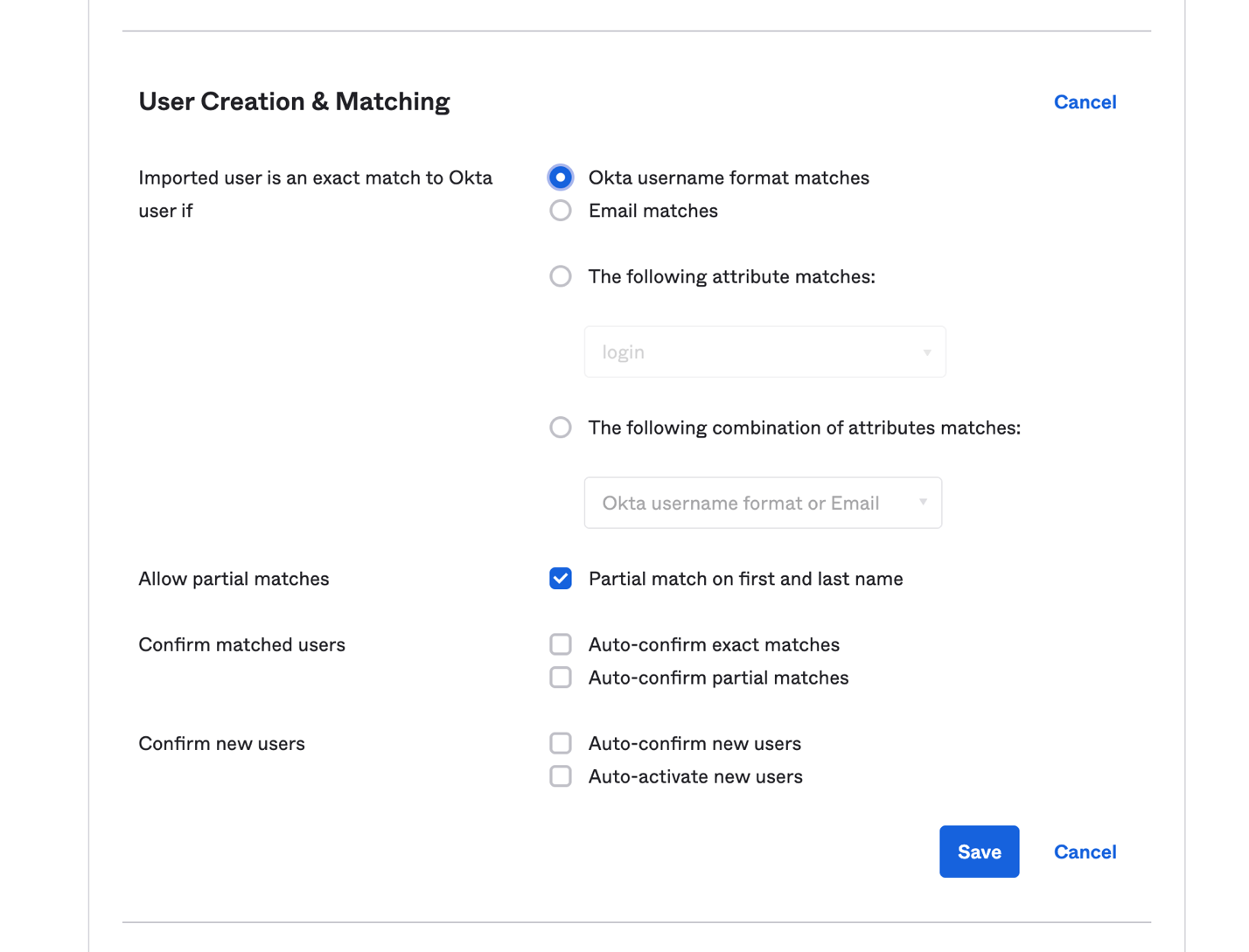Enable "Auto-confirm new users"
The height and width of the screenshot is (952, 1249).
coord(560,743)
